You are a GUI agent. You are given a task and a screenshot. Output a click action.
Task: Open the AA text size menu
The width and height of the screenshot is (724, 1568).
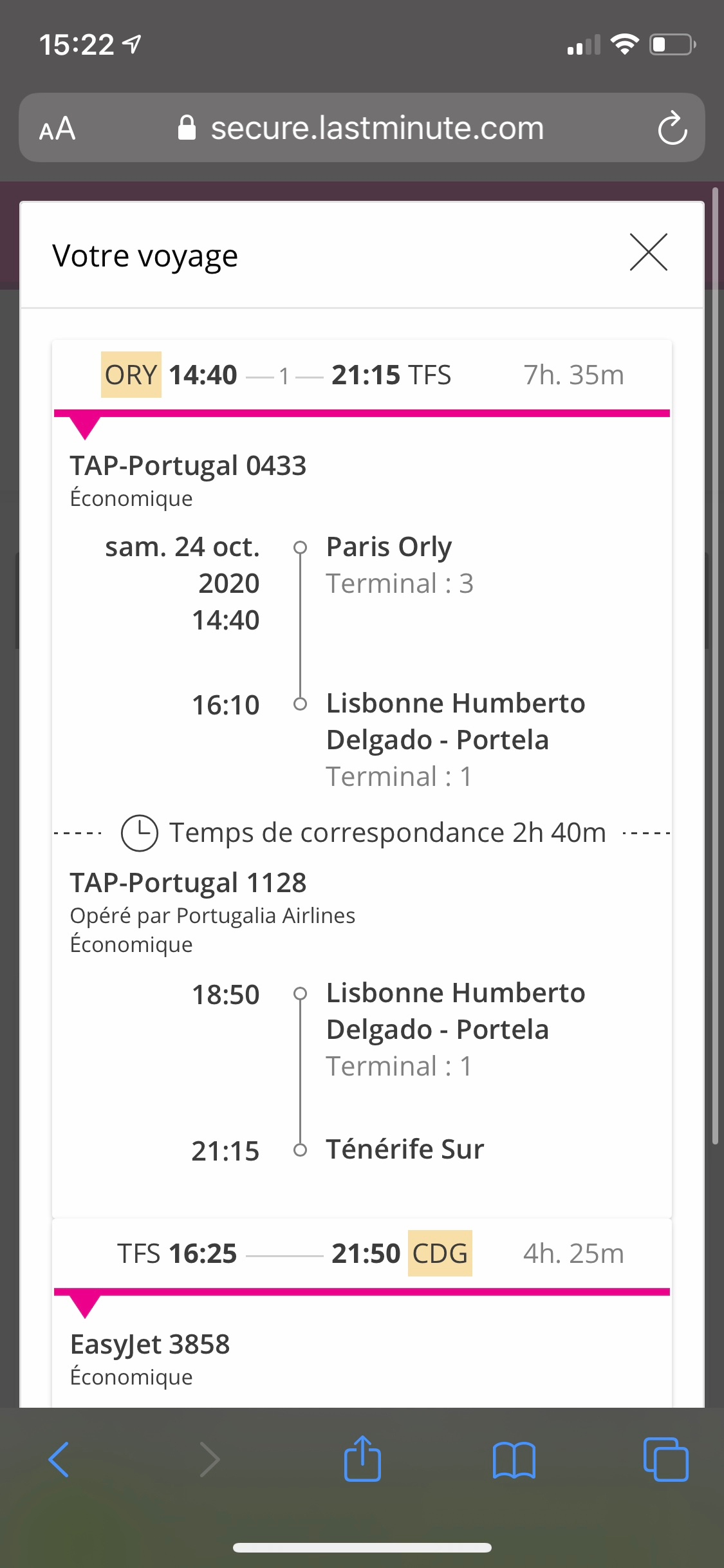point(57,128)
